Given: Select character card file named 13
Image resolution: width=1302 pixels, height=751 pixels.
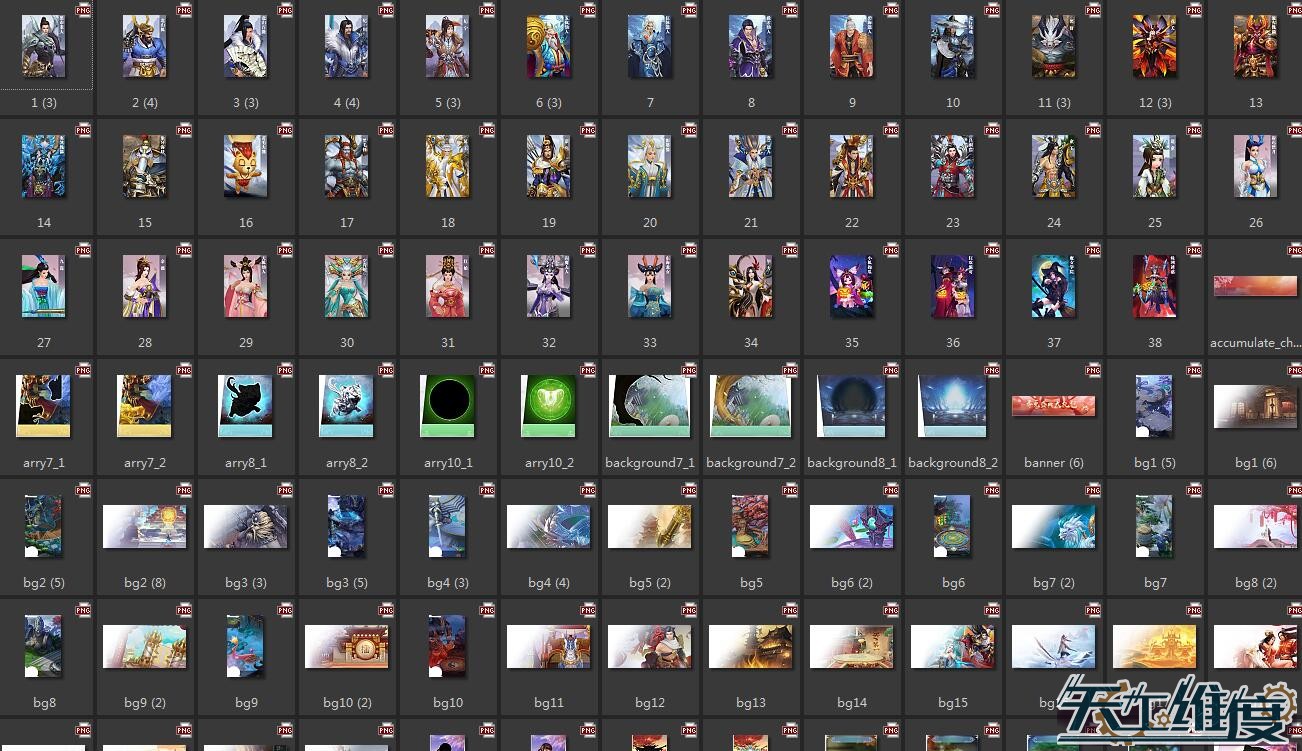Looking at the screenshot, I should pyautogui.click(x=1255, y=47).
